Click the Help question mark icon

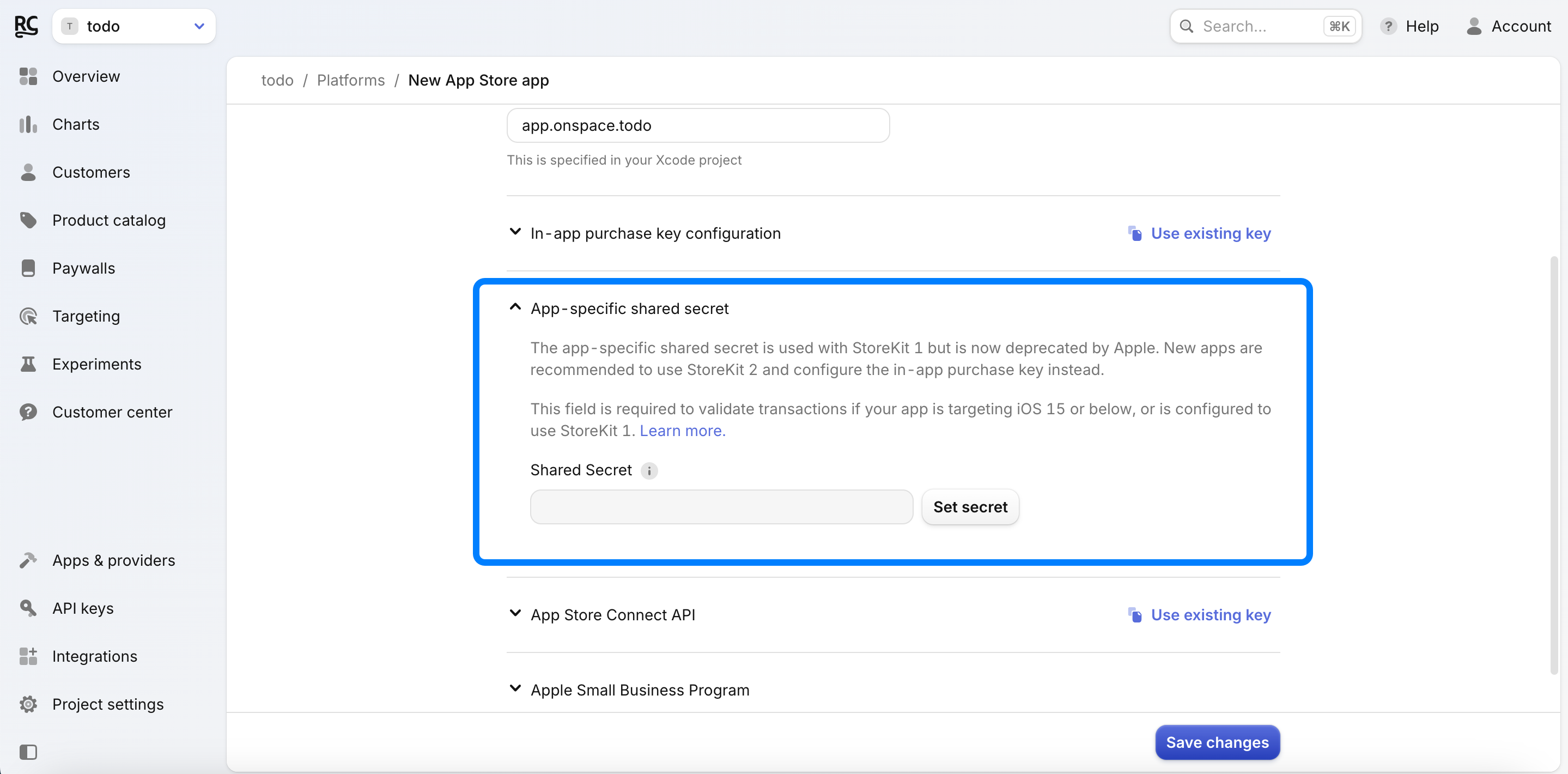coord(1388,26)
